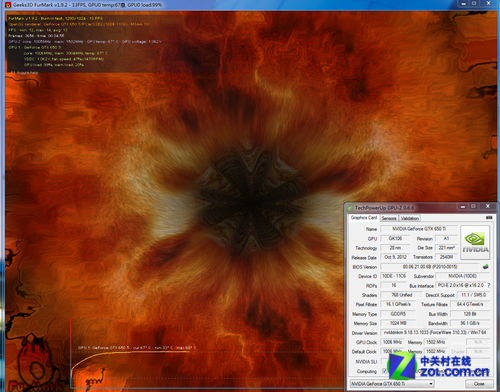Open the Validation tab in GPU-Z
The height and width of the screenshot is (392, 500).
pyautogui.click(x=410, y=218)
